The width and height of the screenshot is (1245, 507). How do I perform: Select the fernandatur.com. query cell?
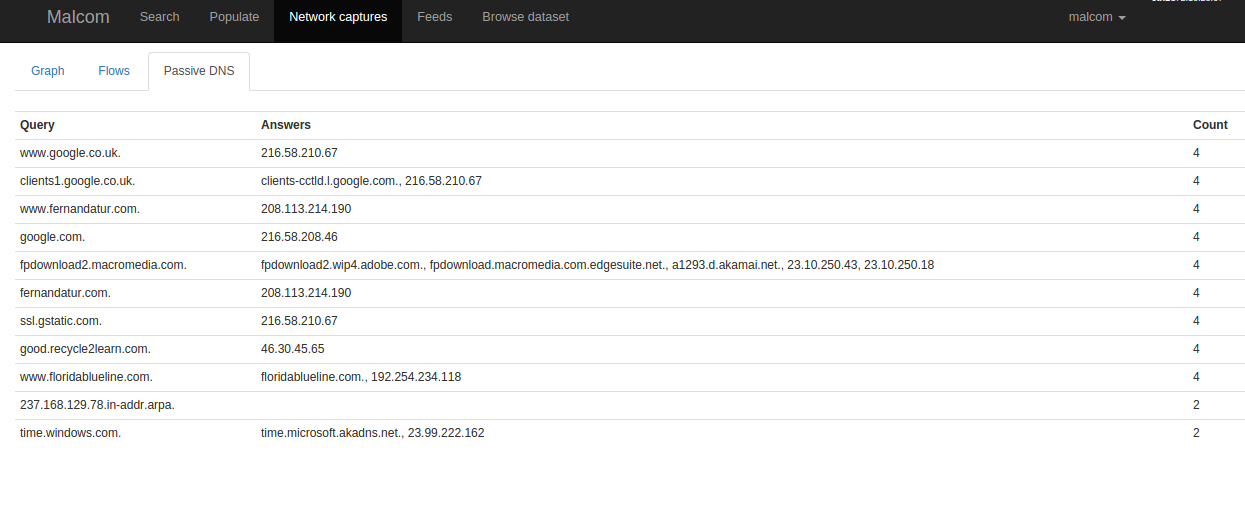pos(65,293)
